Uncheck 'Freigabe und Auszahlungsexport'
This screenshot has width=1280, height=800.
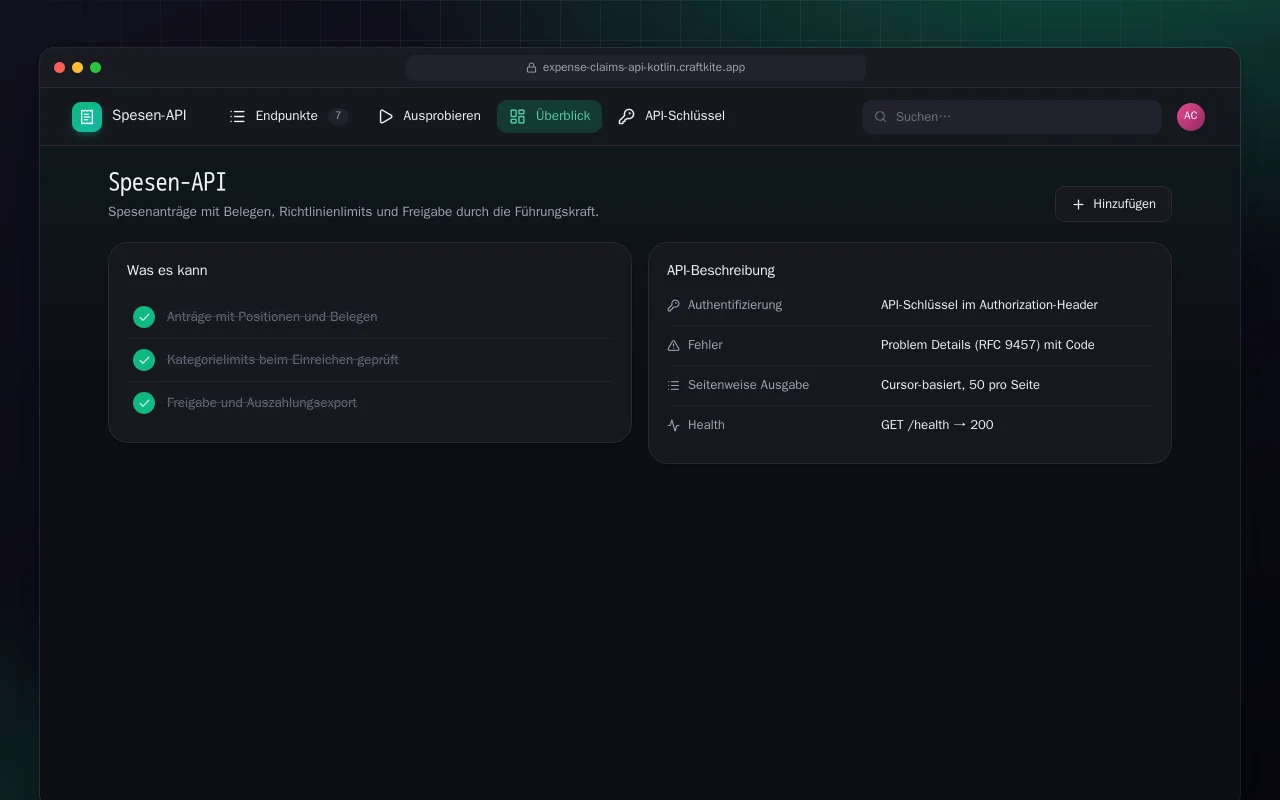pyautogui.click(x=144, y=403)
